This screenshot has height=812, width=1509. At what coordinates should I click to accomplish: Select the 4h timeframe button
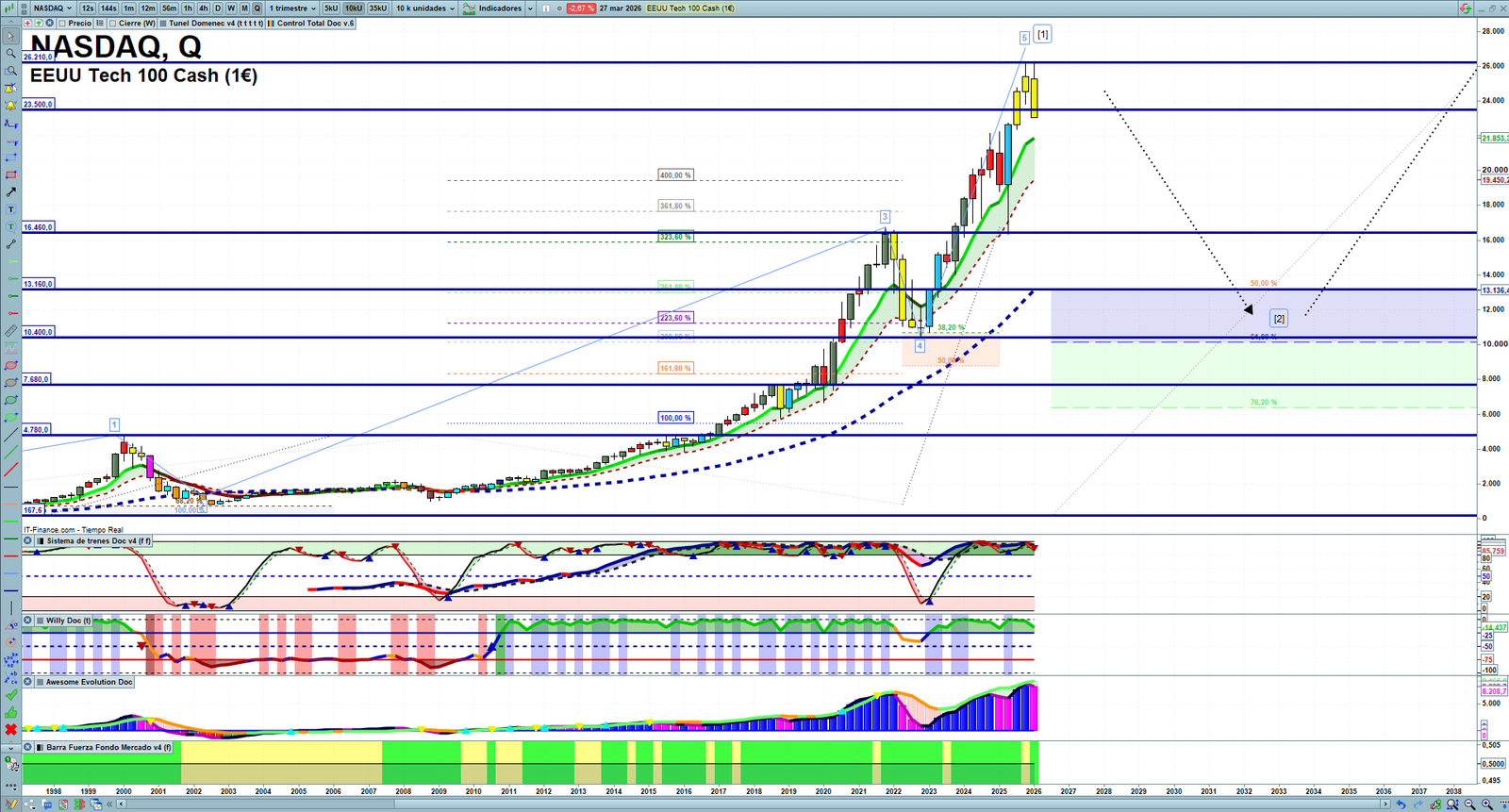click(x=203, y=8)
